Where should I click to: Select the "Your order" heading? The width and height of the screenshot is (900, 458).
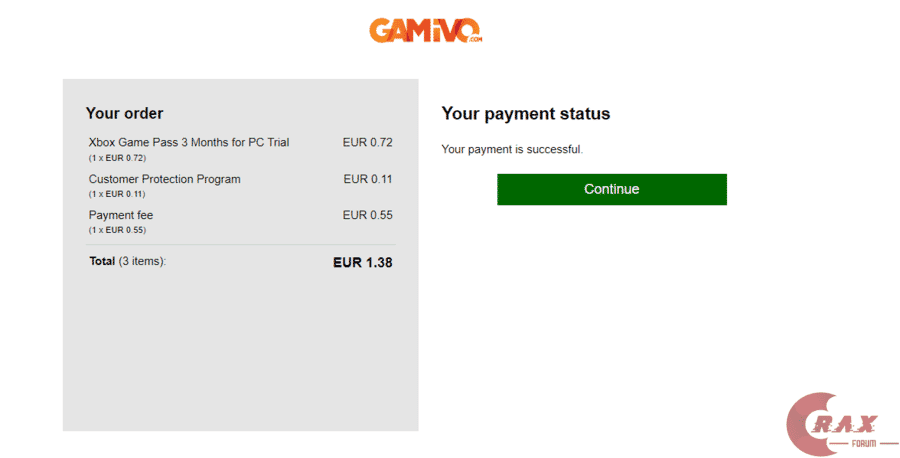pos(124,114)
